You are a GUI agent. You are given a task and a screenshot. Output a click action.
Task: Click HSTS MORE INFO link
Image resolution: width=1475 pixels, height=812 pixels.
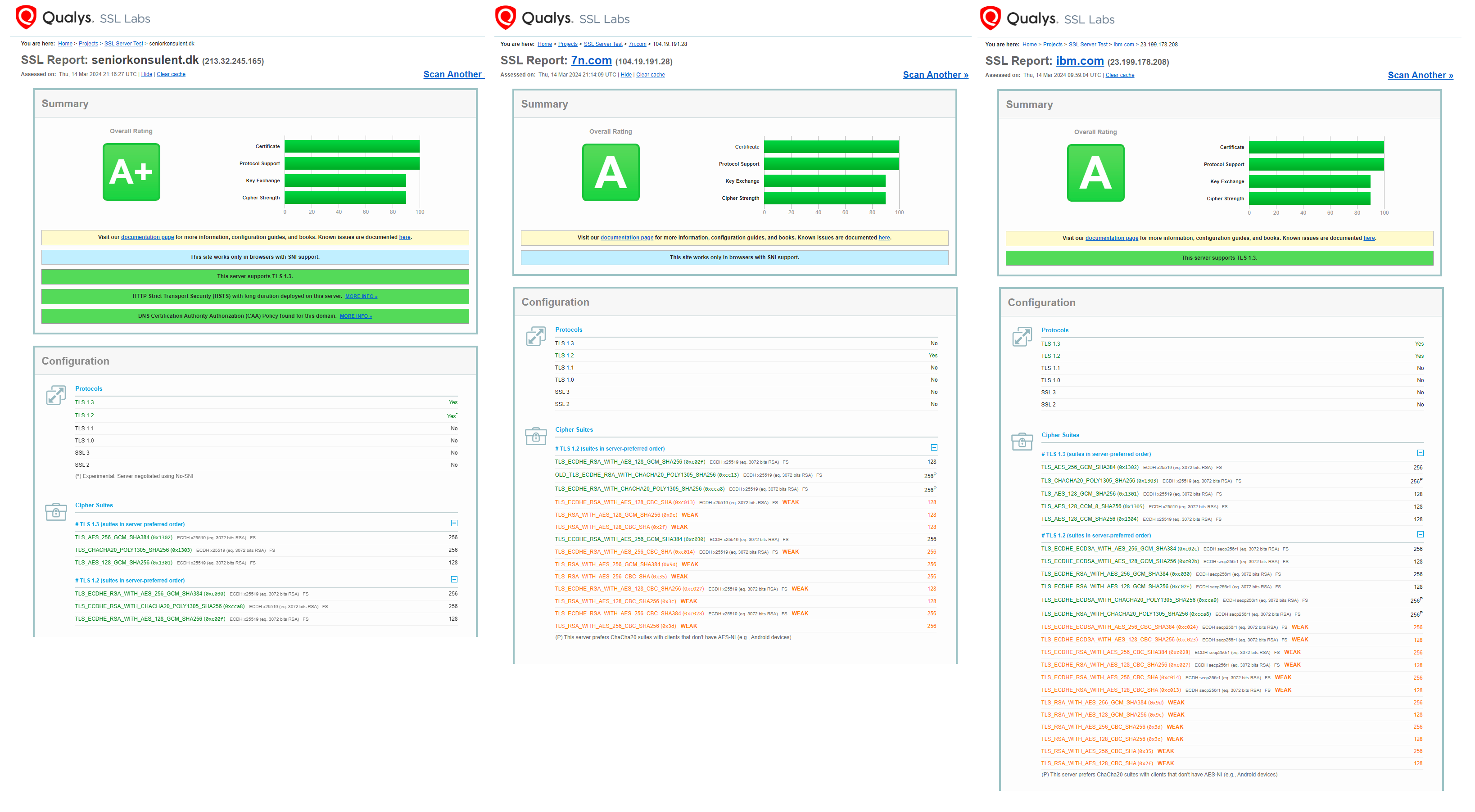click(x=361, y=297)
